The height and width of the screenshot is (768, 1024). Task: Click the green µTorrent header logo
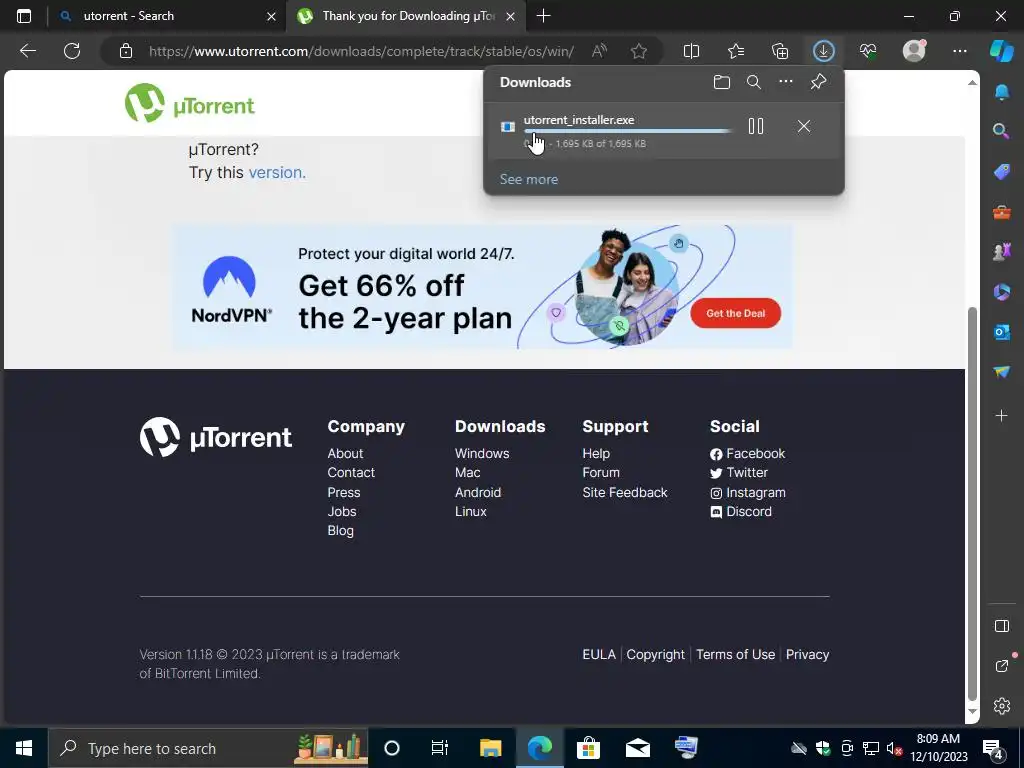click(189, 103)
